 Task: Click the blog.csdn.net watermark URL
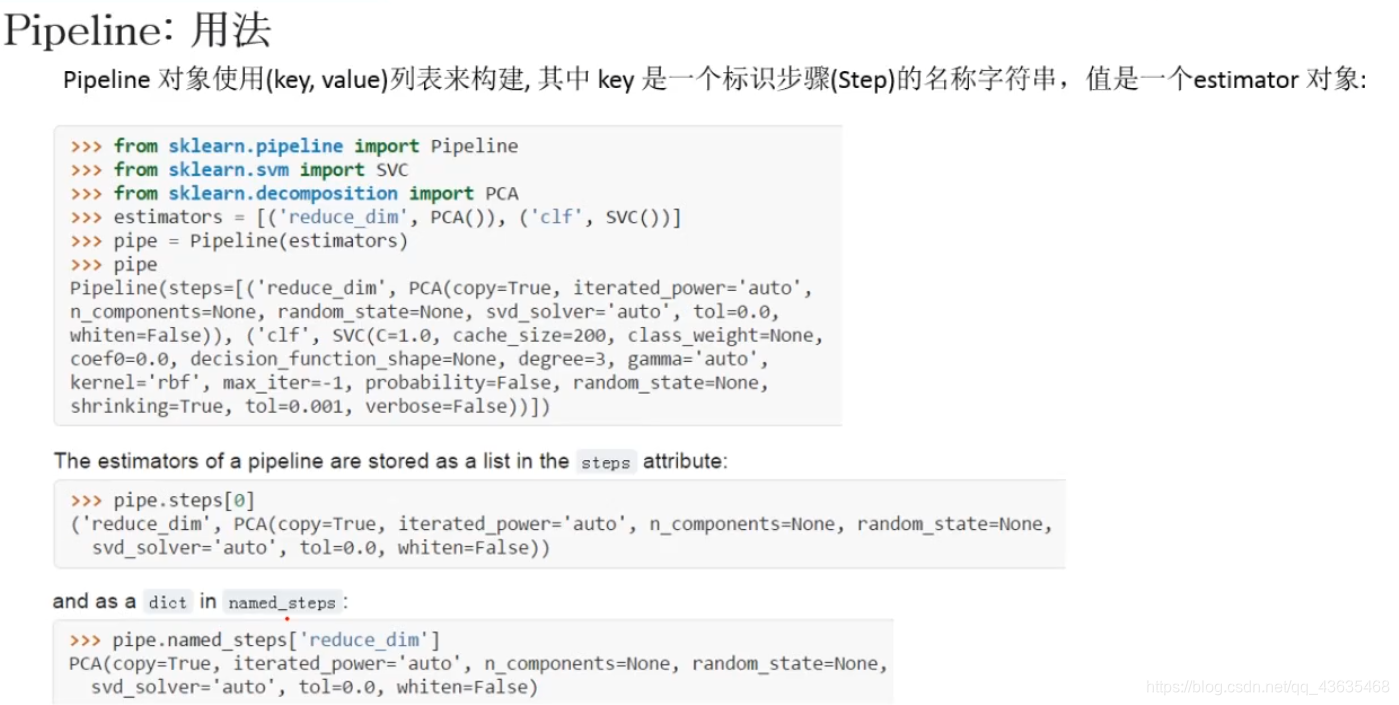(1268, 687)
